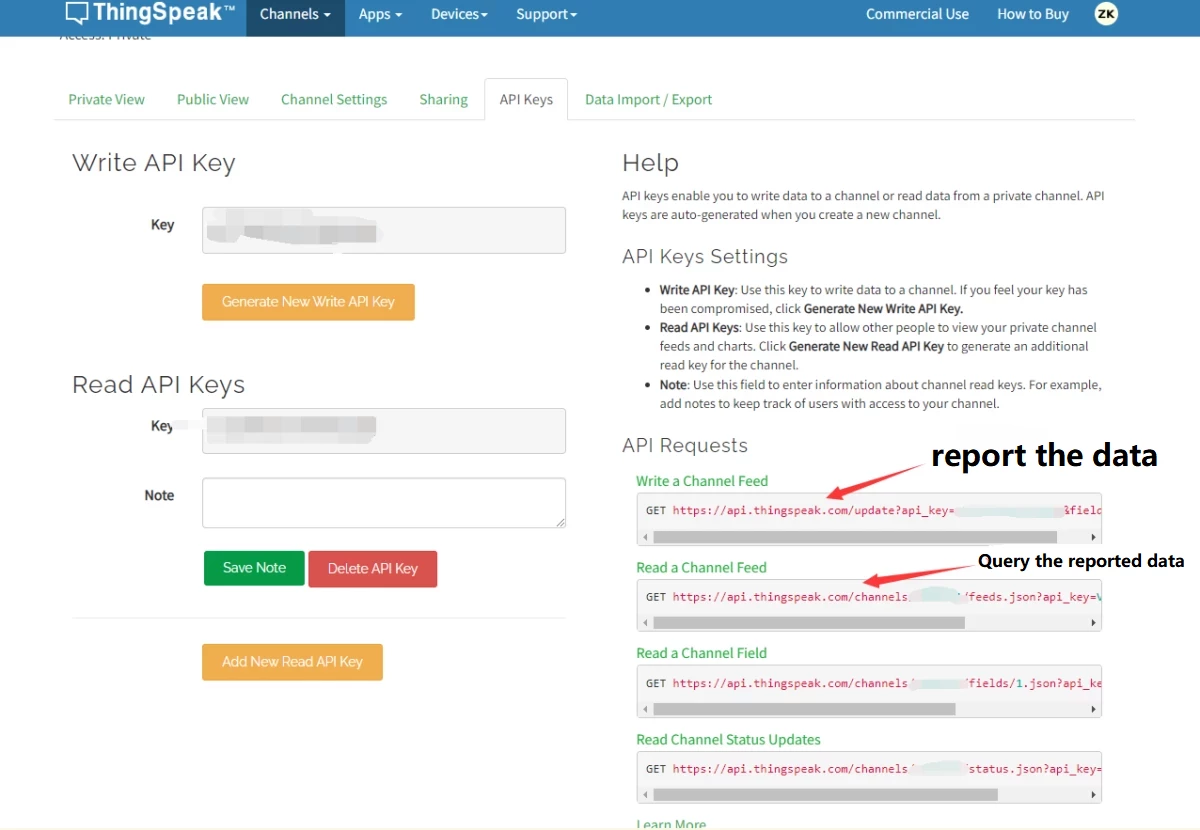Click right scroll arrow in Read Channel Status Updates box
Image resolution: width=1200 pixels, height=830 pixels.
(x=1093, y=795)
